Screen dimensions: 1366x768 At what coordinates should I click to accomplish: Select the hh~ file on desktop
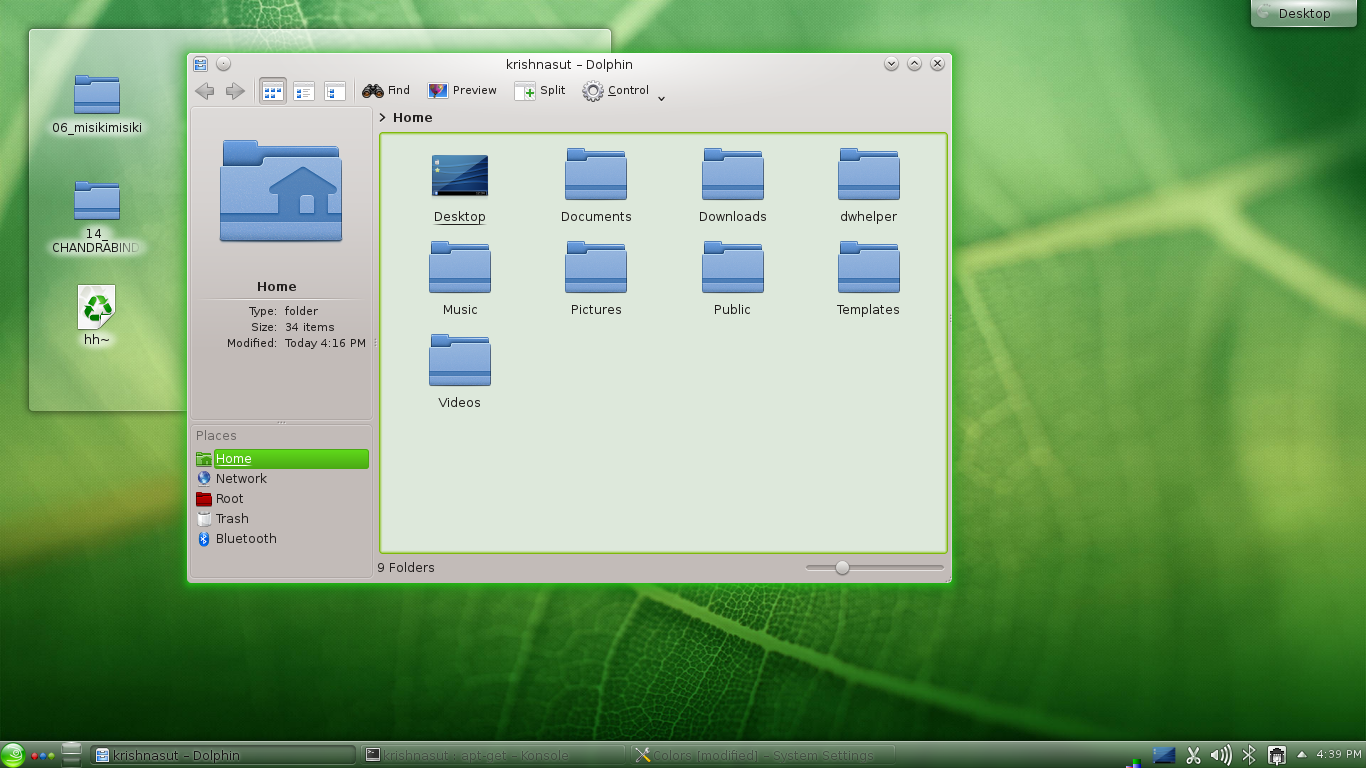97,316
